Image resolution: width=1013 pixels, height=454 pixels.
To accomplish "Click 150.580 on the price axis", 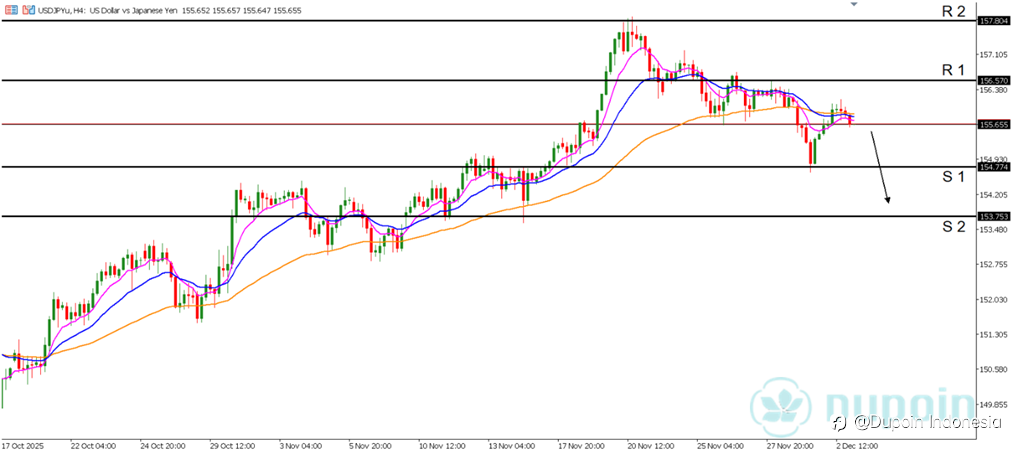I will coord(992,369).
